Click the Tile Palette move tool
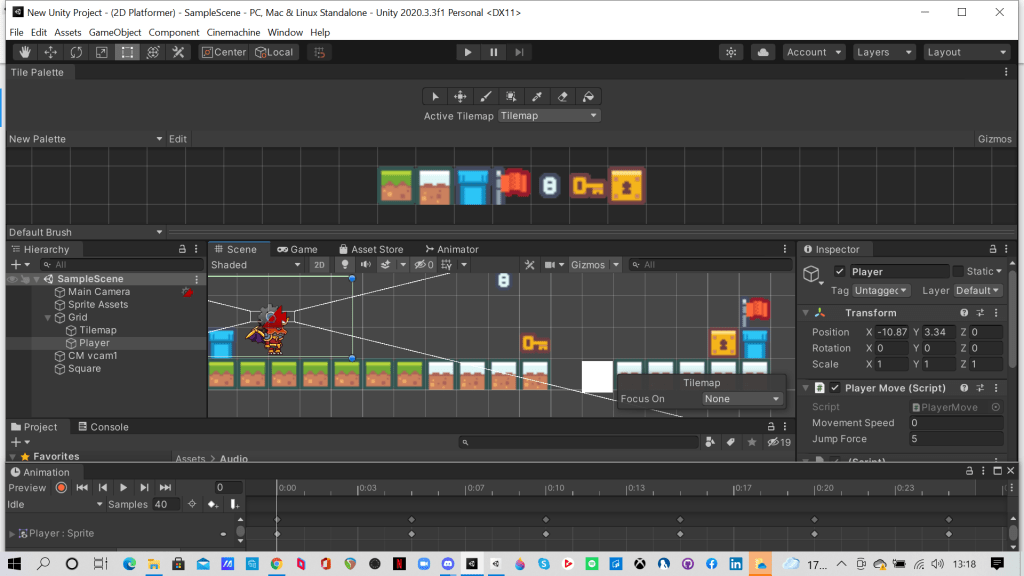This screenshot has width=1024, height=576. pos(460,96)
